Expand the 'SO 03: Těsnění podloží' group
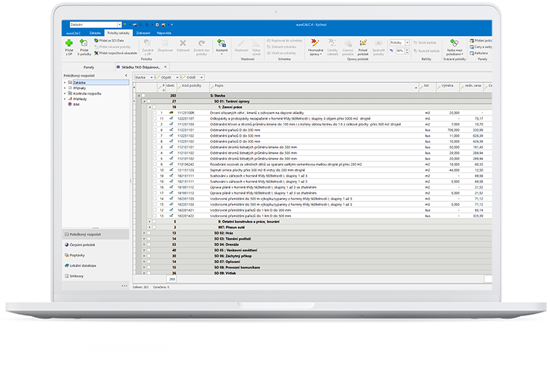 point(144,239)
